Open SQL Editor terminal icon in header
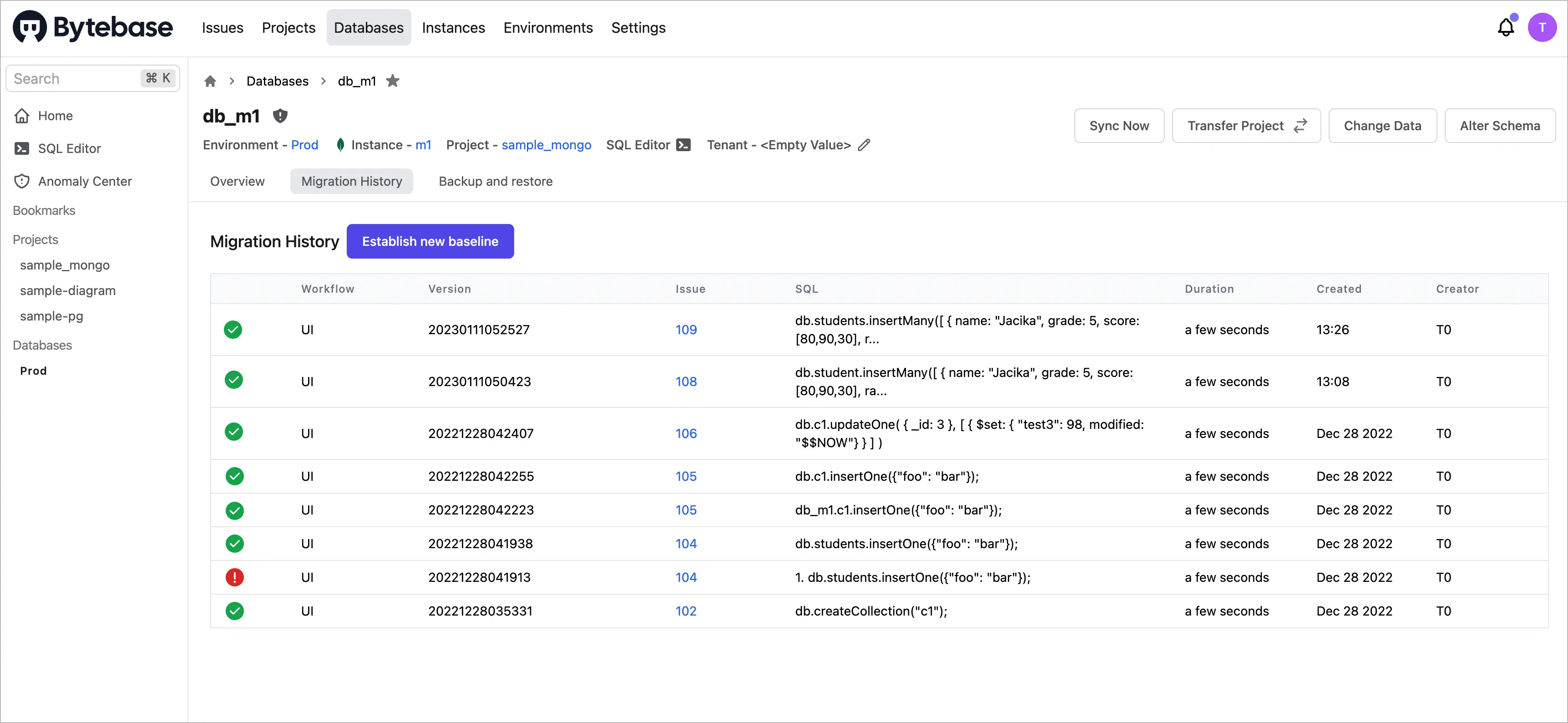Viewport: 1568px width, 723px height. click(683, 145)
